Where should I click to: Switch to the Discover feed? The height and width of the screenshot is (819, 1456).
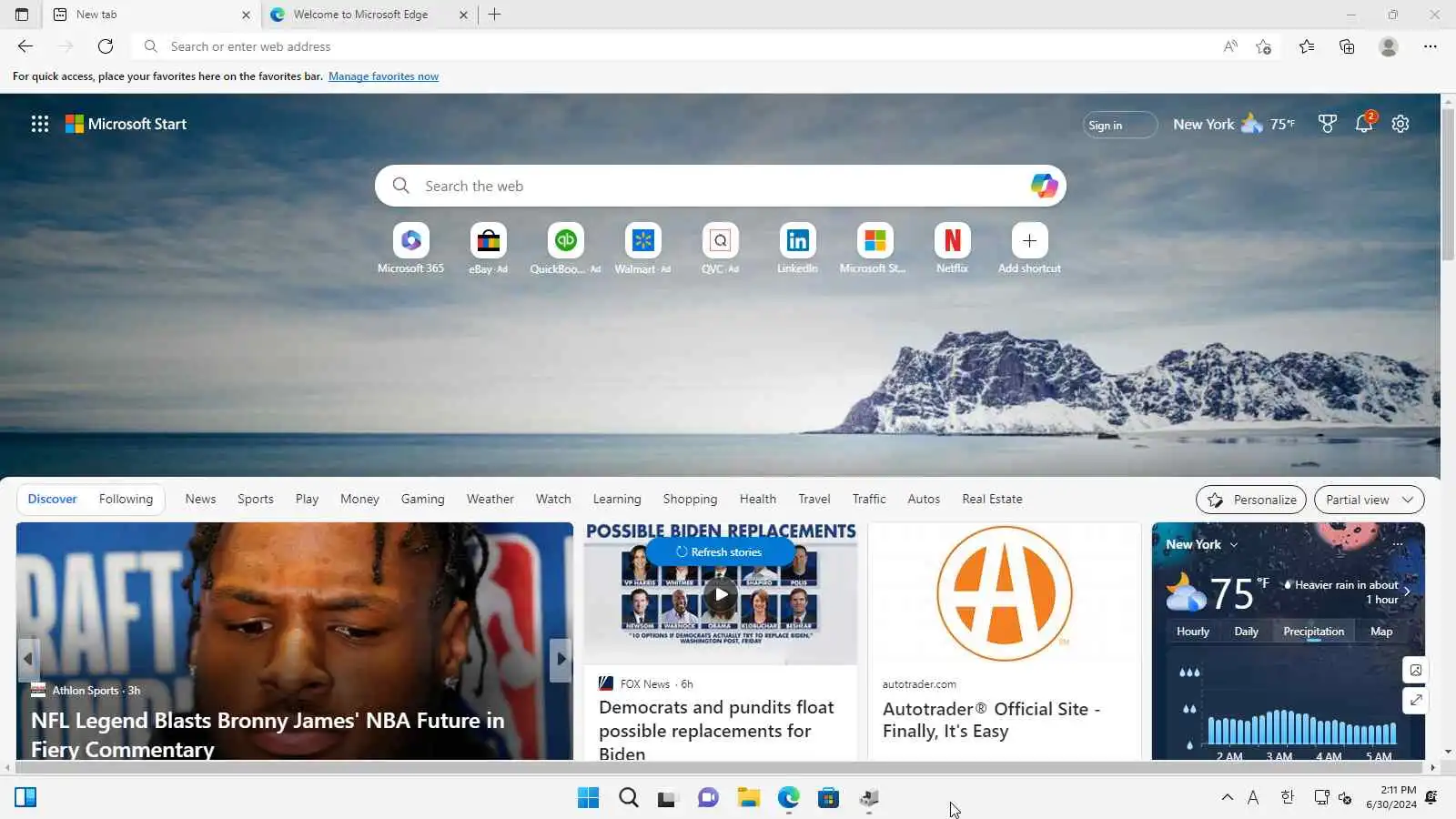(x=52, y=499)
